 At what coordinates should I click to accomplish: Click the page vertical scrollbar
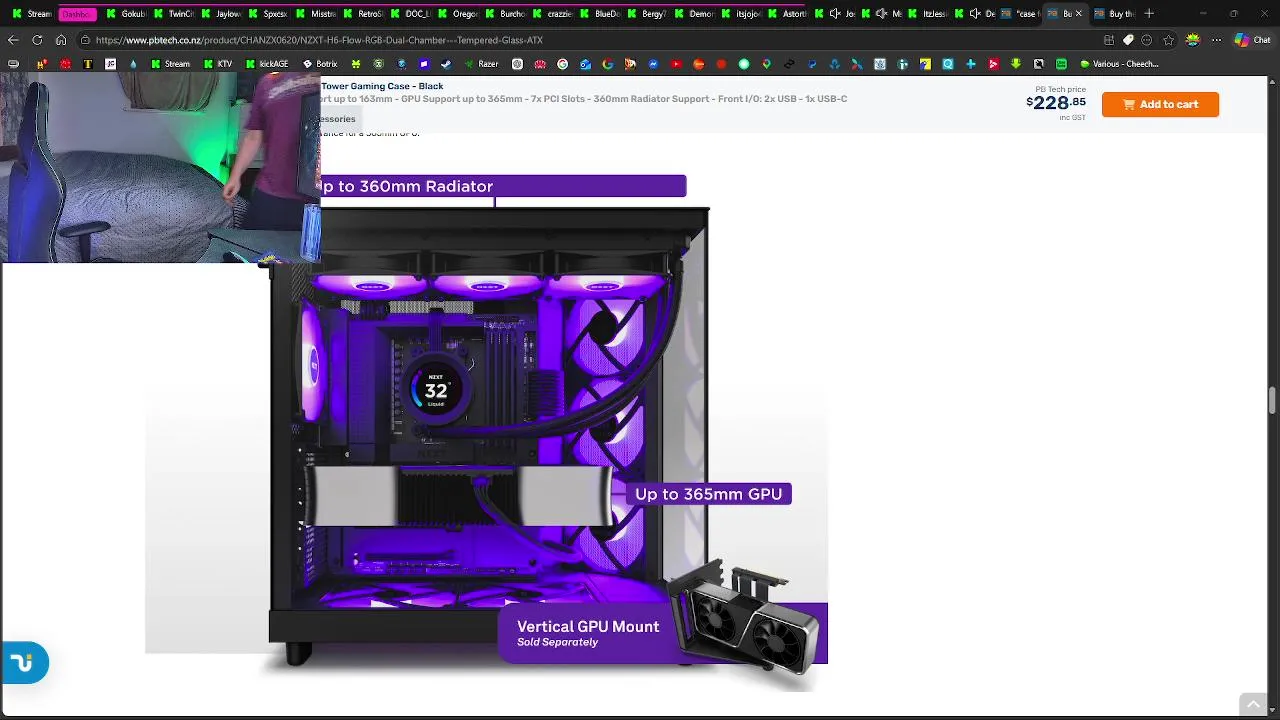point(1272,398)
